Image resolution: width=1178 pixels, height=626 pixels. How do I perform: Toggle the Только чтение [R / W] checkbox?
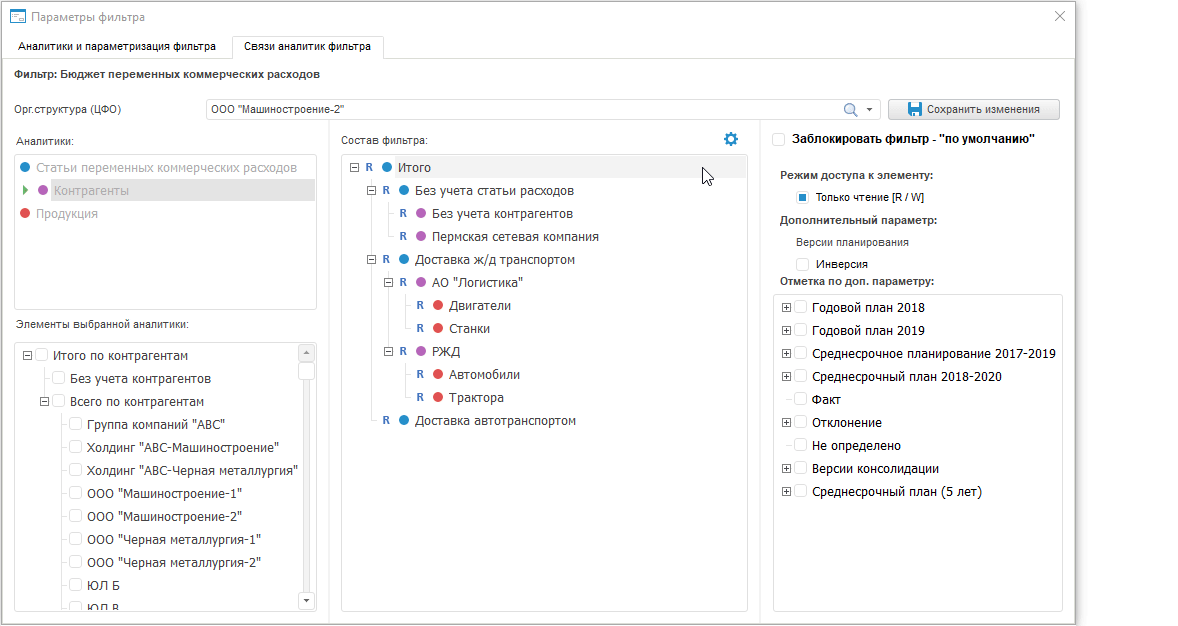tap(802, 197)
